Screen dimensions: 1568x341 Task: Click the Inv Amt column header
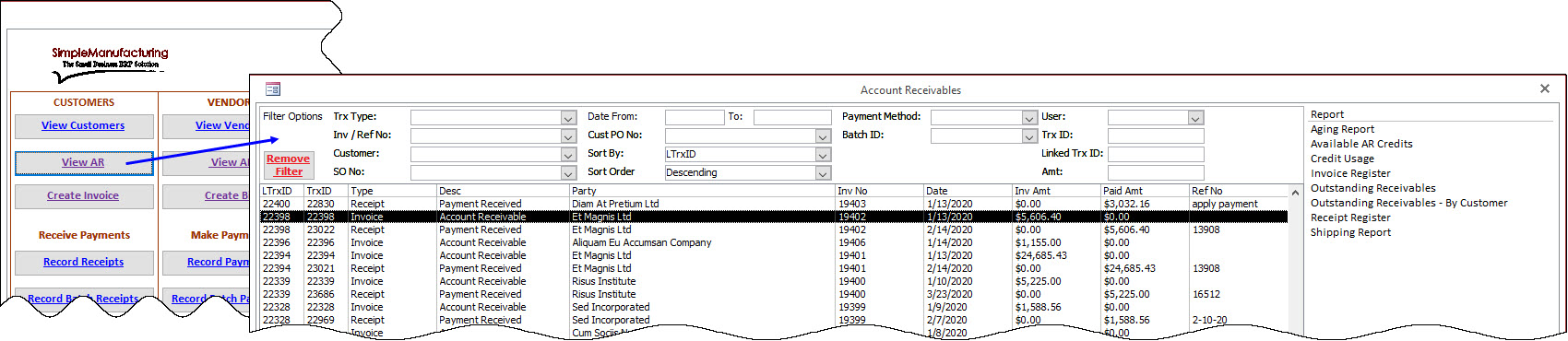click(x=1057, y=191)
